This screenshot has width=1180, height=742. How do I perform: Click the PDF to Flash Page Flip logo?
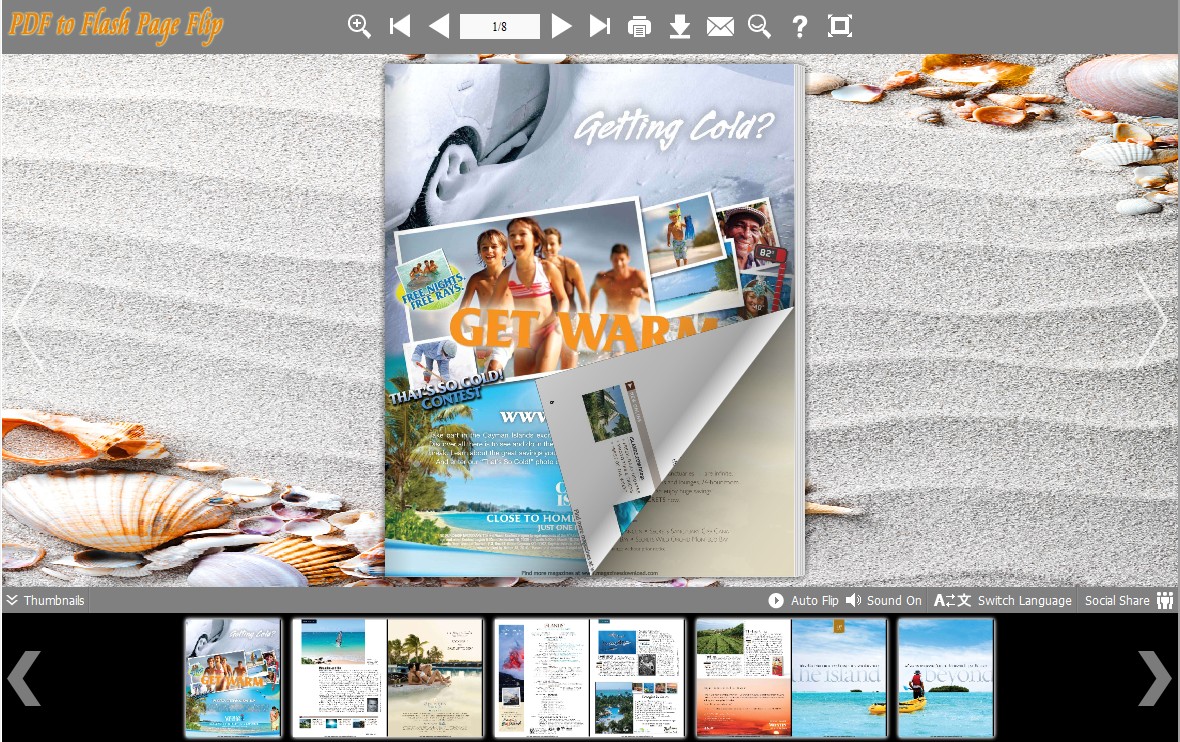coord(116,25)
